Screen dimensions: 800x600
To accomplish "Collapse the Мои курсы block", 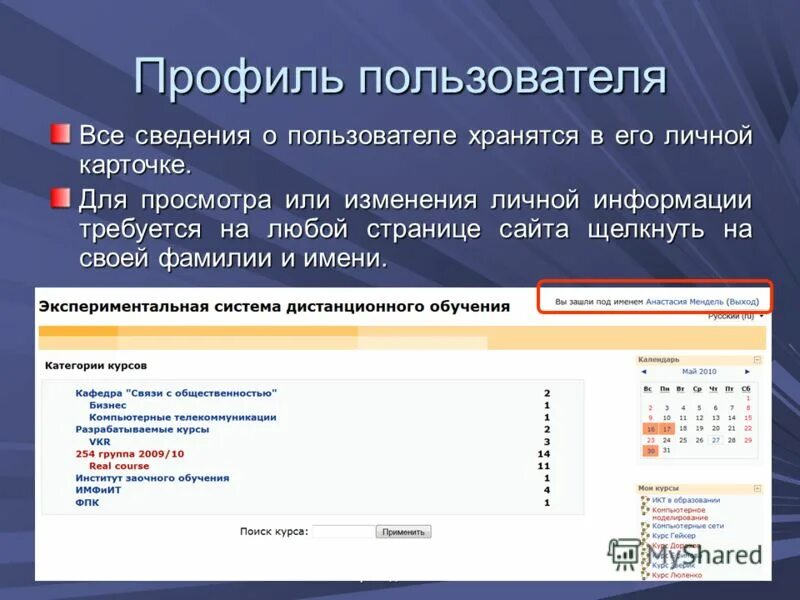I will (757, 488).
